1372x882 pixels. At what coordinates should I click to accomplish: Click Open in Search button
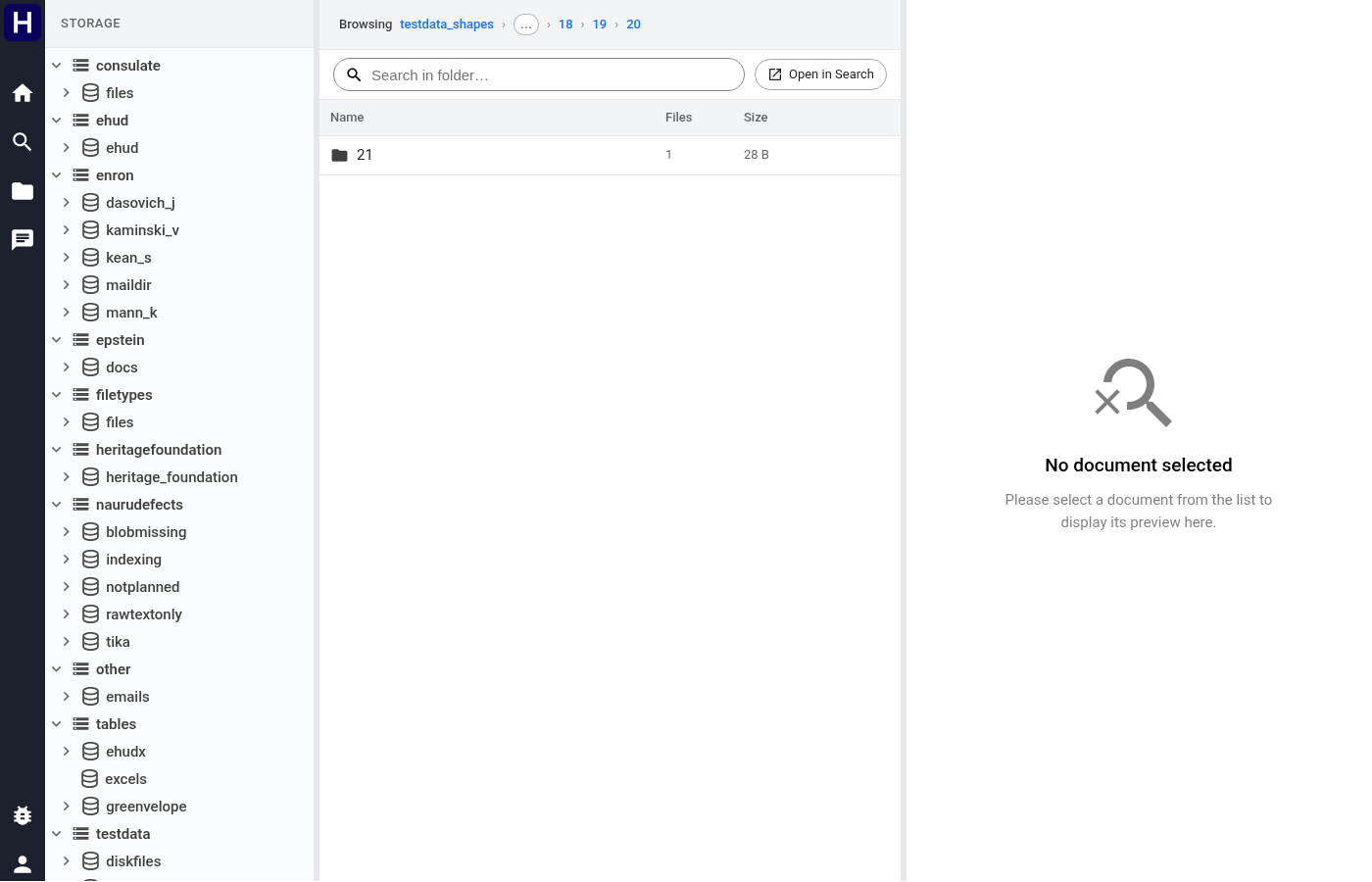click(820, 74)
